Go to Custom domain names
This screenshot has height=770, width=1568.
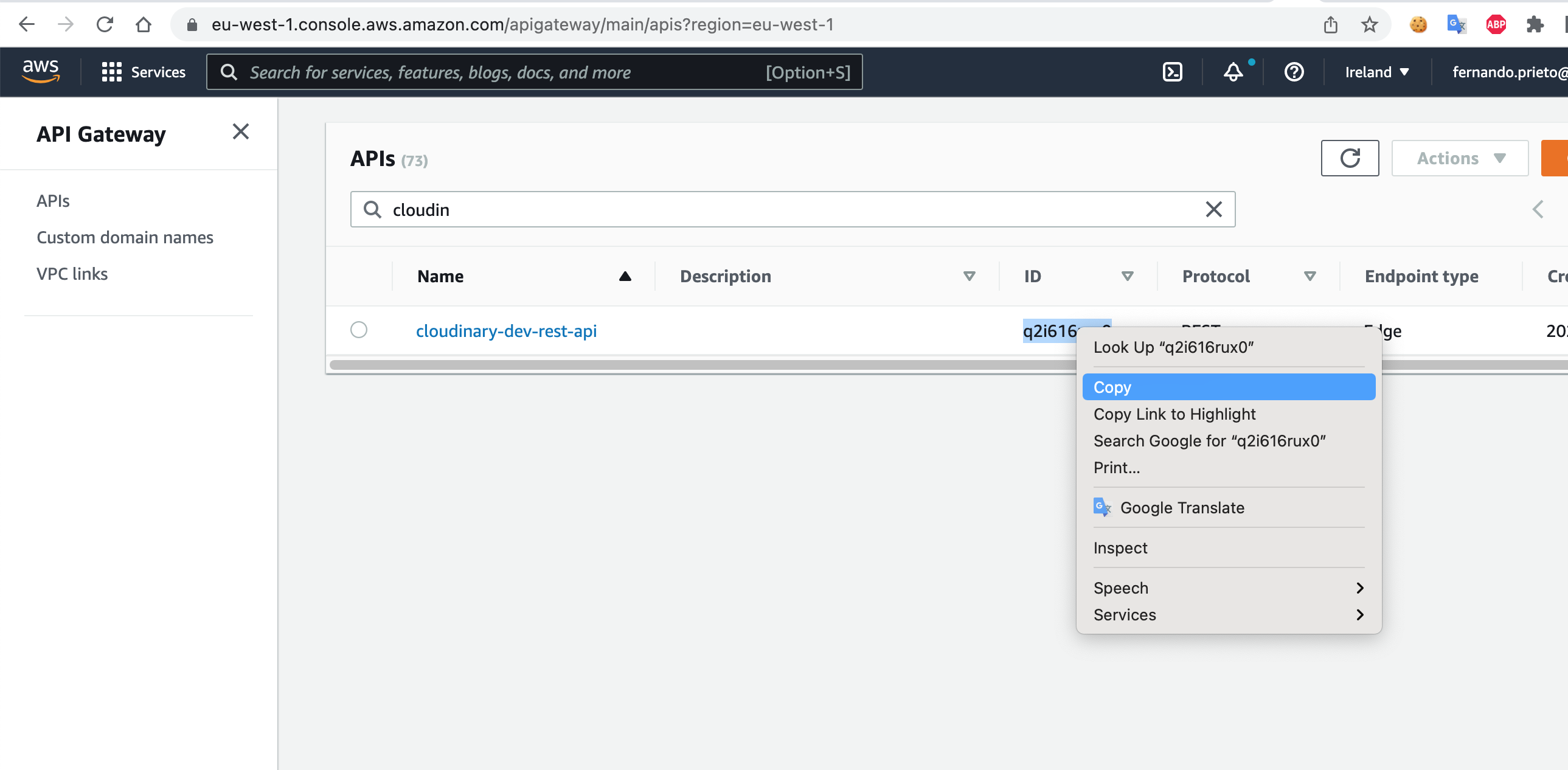tap(125, 237)
